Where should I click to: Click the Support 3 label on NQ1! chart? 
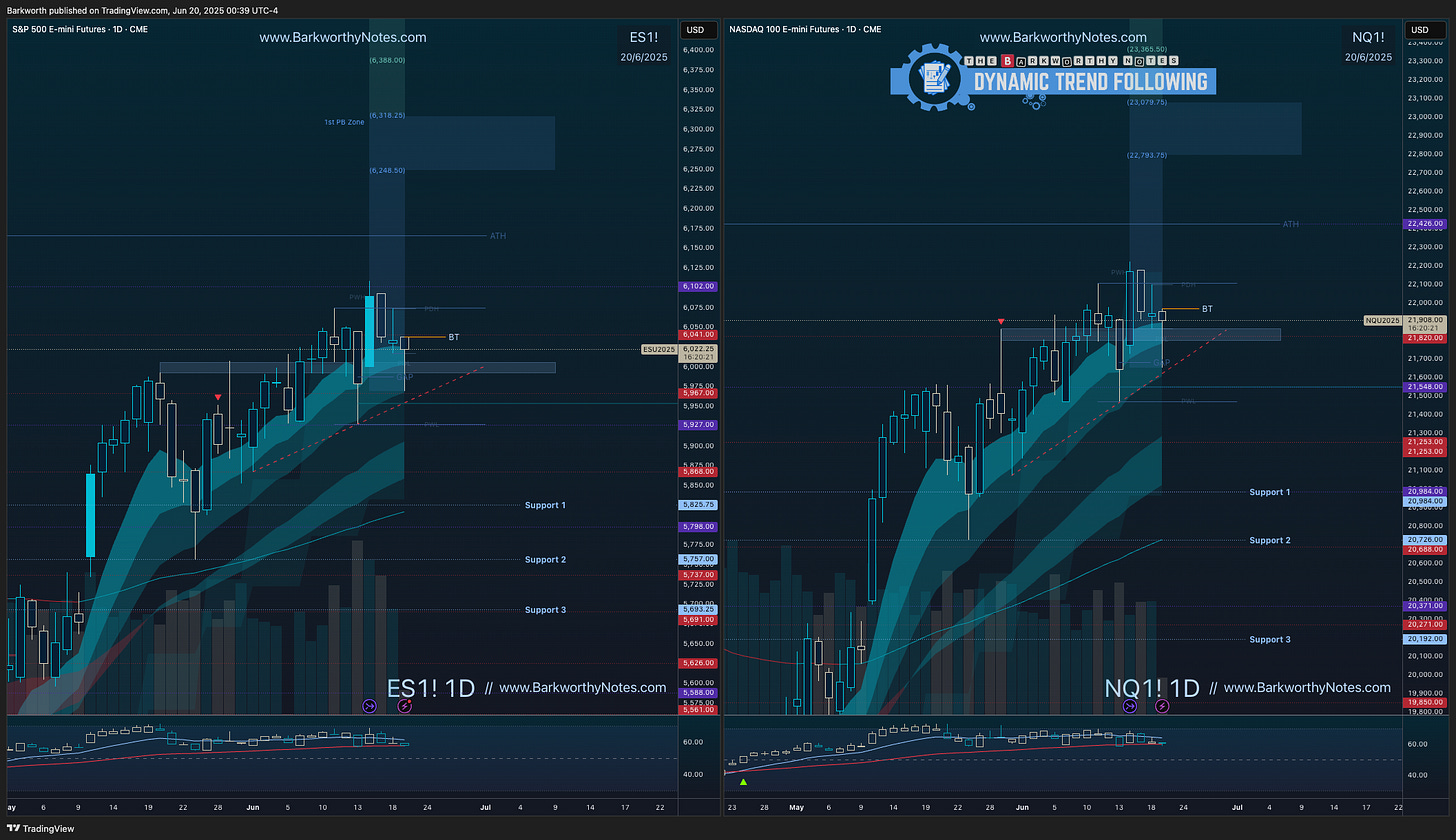pyautogui.click(x=1269, y=639)
